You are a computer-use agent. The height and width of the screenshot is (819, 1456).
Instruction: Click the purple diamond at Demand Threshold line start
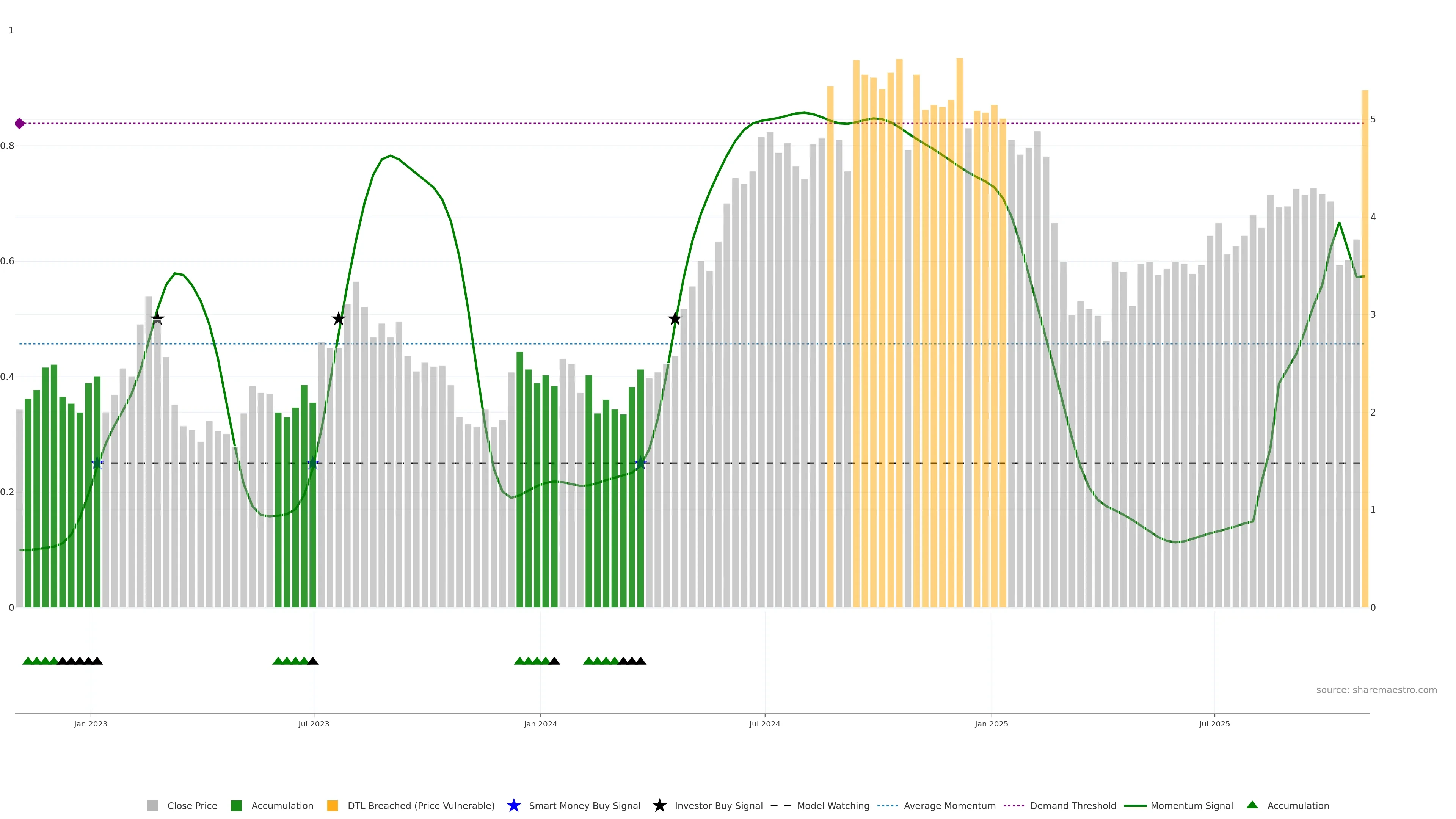[x=20, y=123]
